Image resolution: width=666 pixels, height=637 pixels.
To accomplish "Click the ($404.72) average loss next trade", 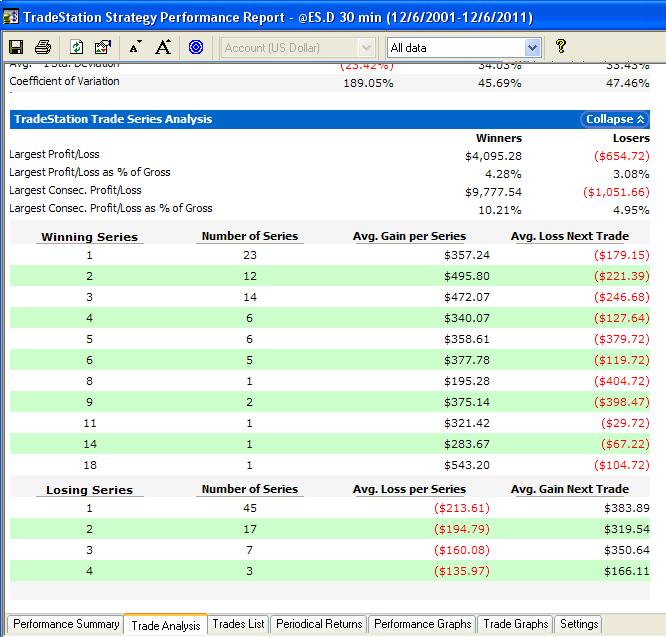I will pos(621,381).
